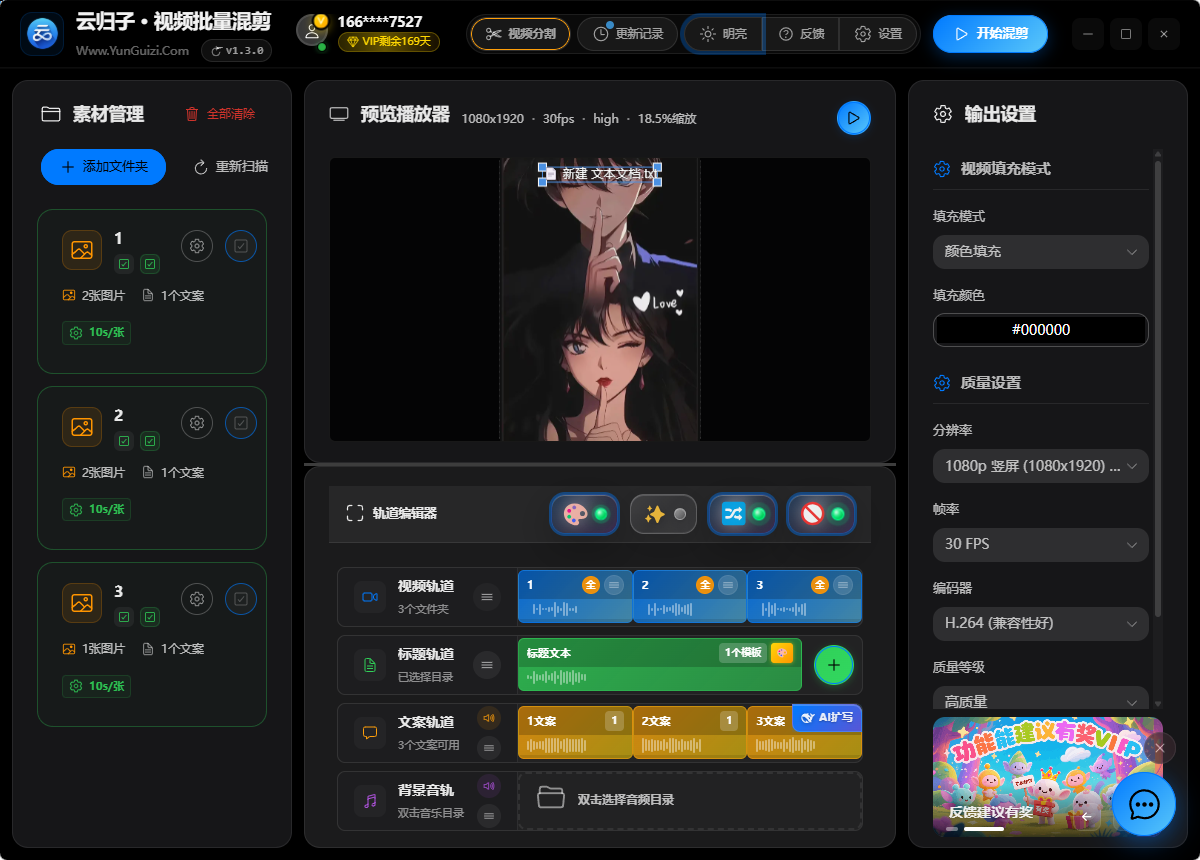Toggle sparkle effects switch in track editor
Viewport: 1200px width, 860px height.
[x=663, y=514]
